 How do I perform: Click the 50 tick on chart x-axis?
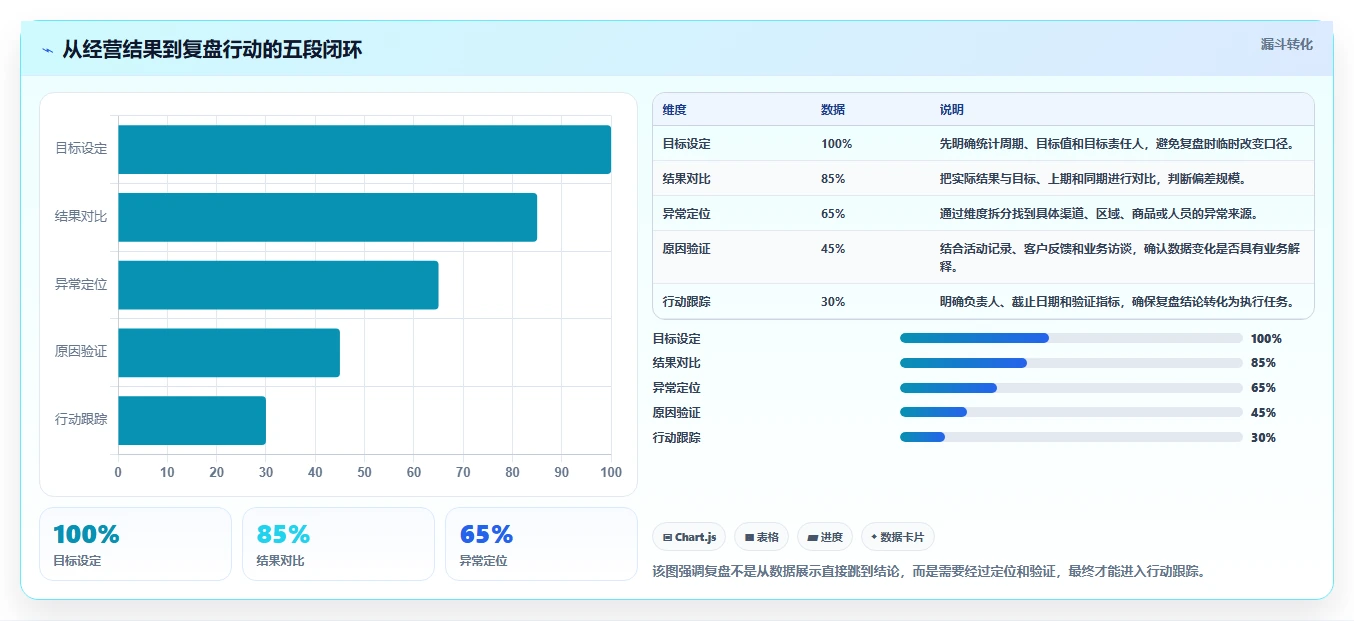click(364, 472)
